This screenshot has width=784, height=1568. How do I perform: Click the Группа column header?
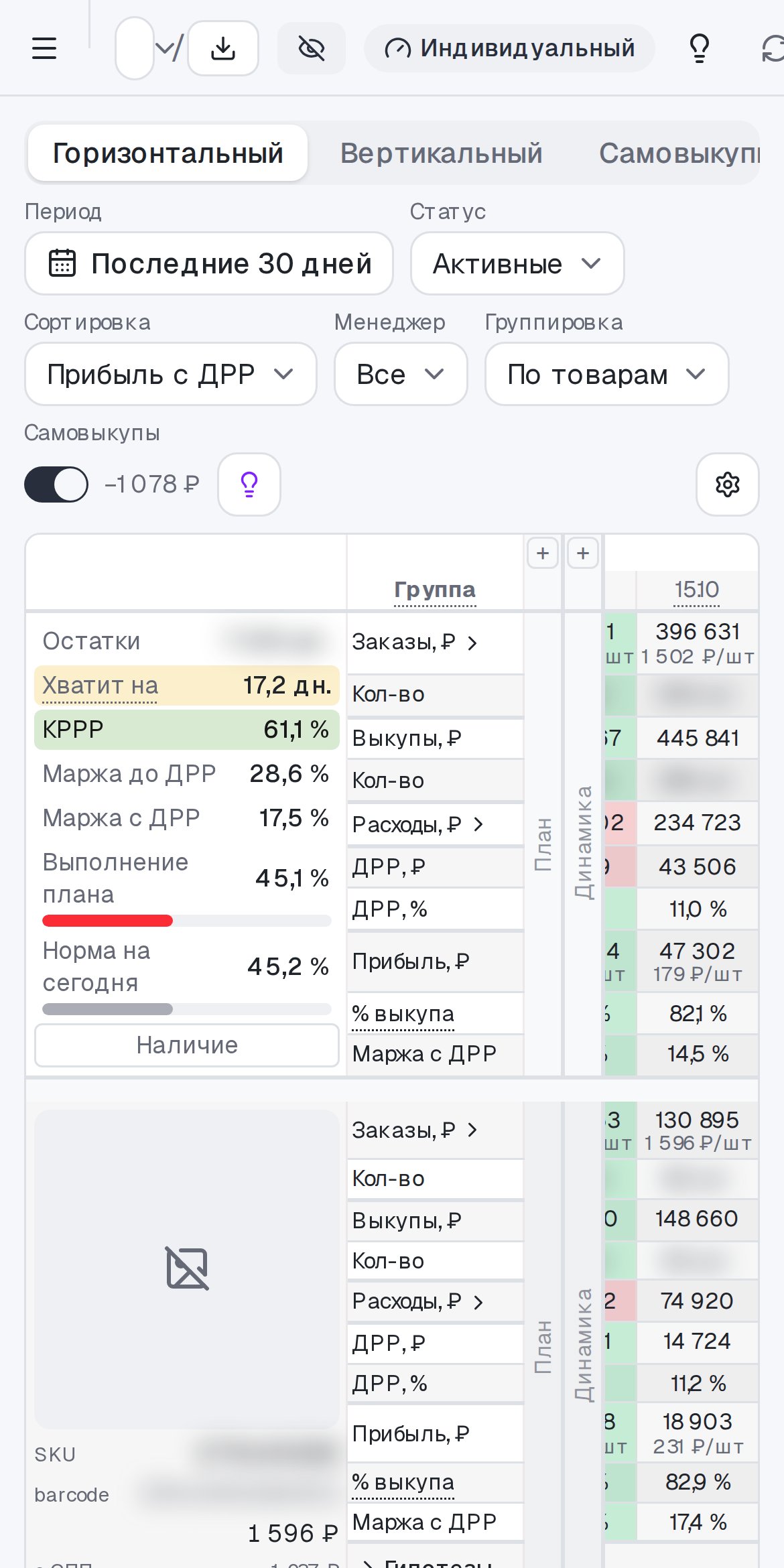click(x=435, y=590)
